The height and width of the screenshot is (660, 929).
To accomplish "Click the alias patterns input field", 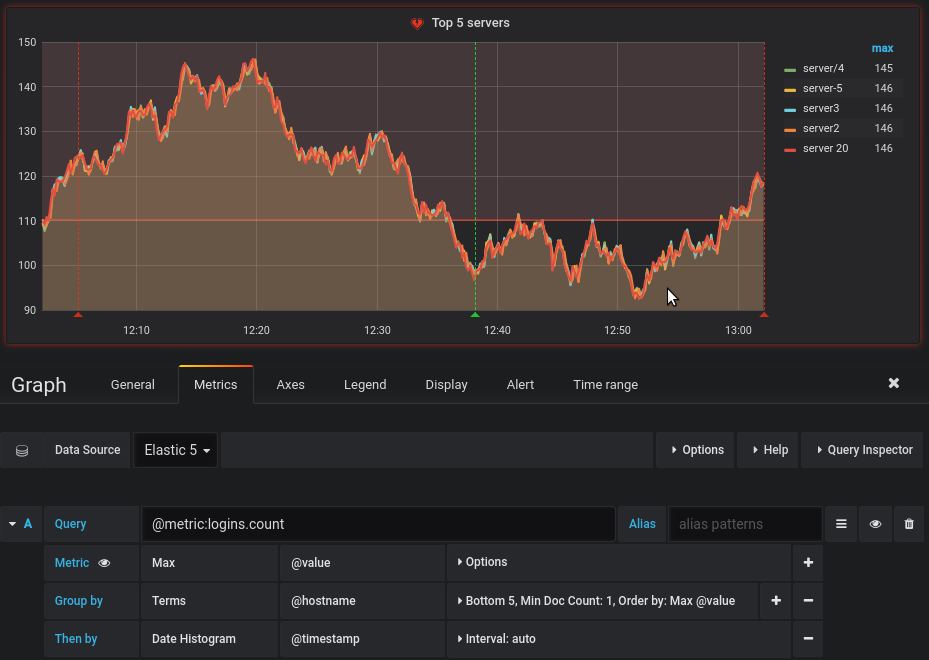I will 744,524.
